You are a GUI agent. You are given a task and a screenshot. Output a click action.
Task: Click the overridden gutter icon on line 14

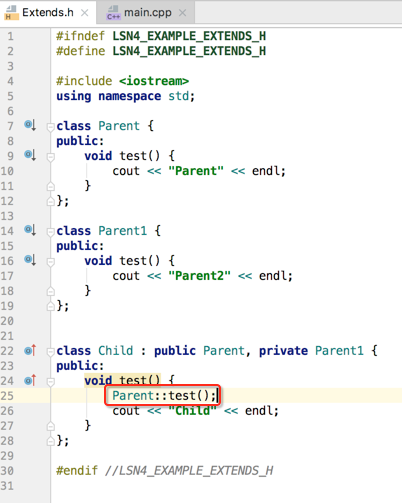(x=30, y=230)
